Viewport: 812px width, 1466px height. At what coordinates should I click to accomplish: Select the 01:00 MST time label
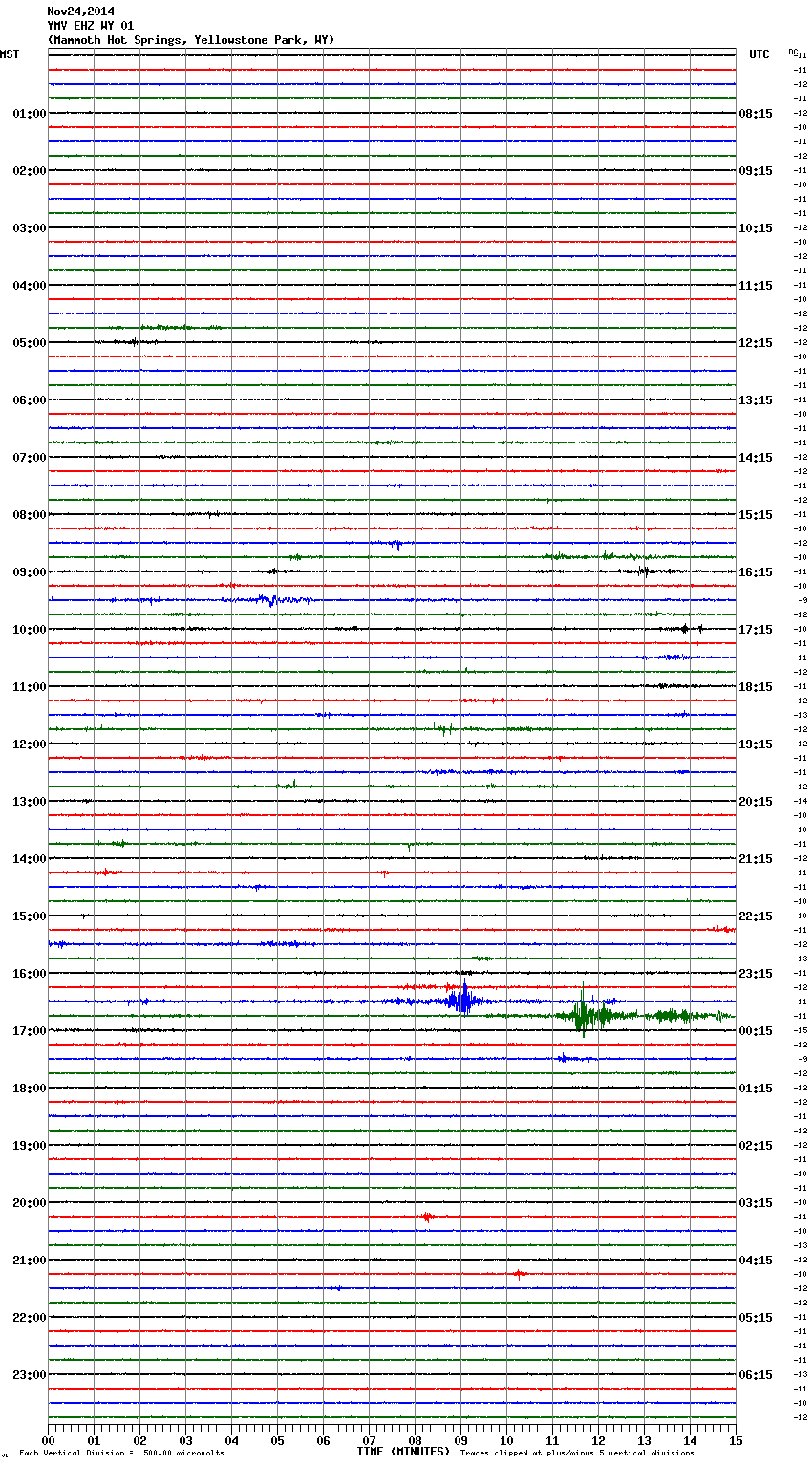coord(29,114)
